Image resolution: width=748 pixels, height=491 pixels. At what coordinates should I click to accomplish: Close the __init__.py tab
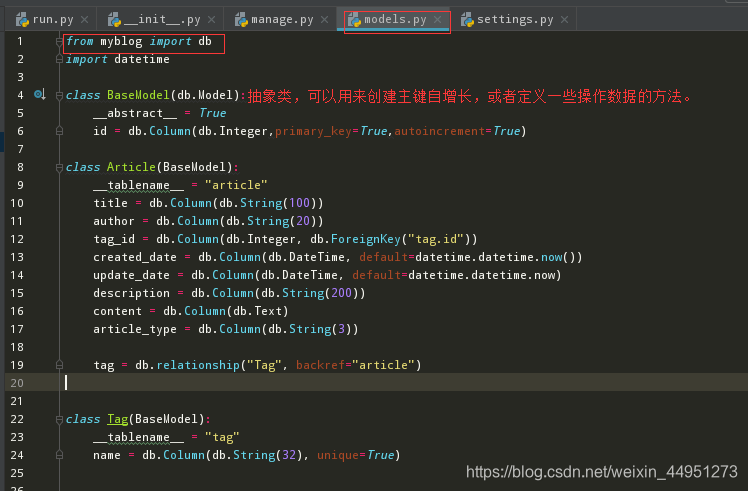[x=211, y=20]
